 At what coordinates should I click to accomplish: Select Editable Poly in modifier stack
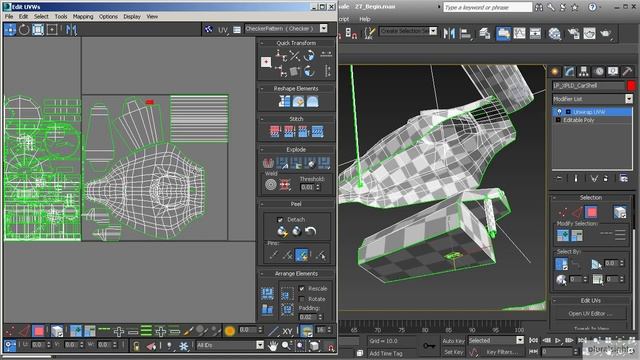point(579,120)
